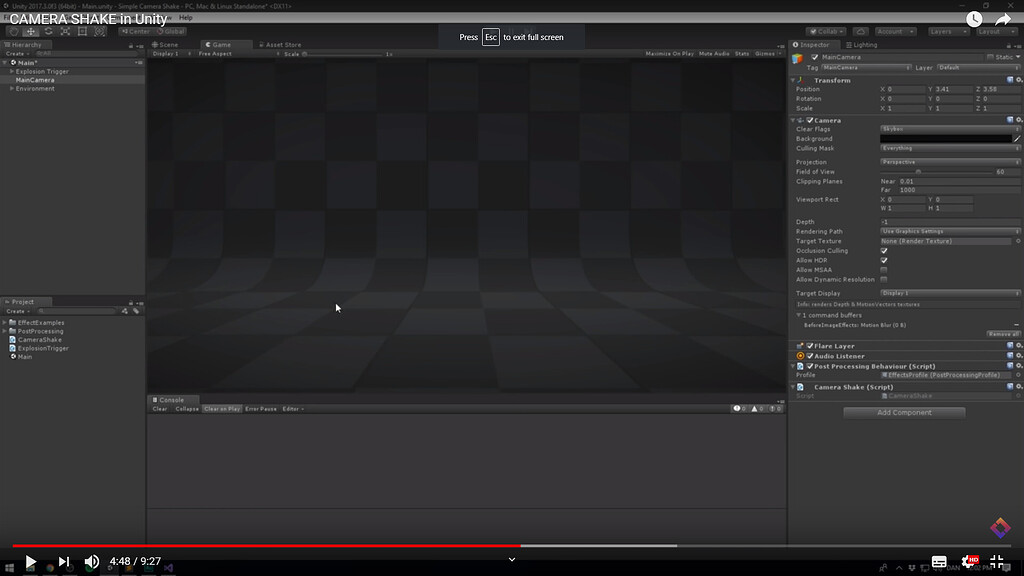This screenshot has width=1024, height=576.
Task: Select the Rotate tool in the toolbar
Action: [48, 33]
